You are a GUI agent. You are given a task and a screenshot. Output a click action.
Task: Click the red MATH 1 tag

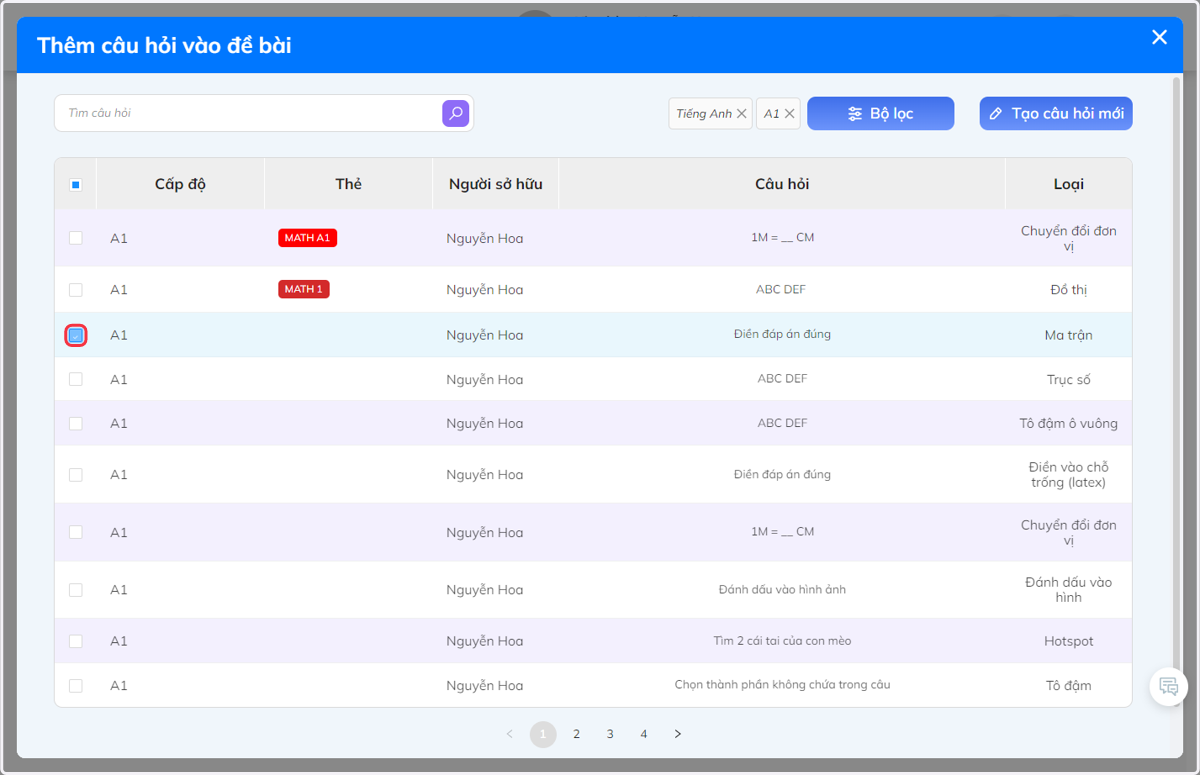[x=304, y=289]
